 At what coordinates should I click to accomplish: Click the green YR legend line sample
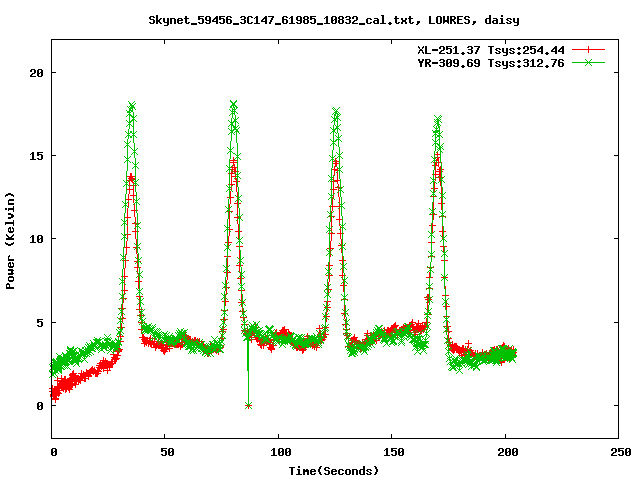click(x=588, y=62)
